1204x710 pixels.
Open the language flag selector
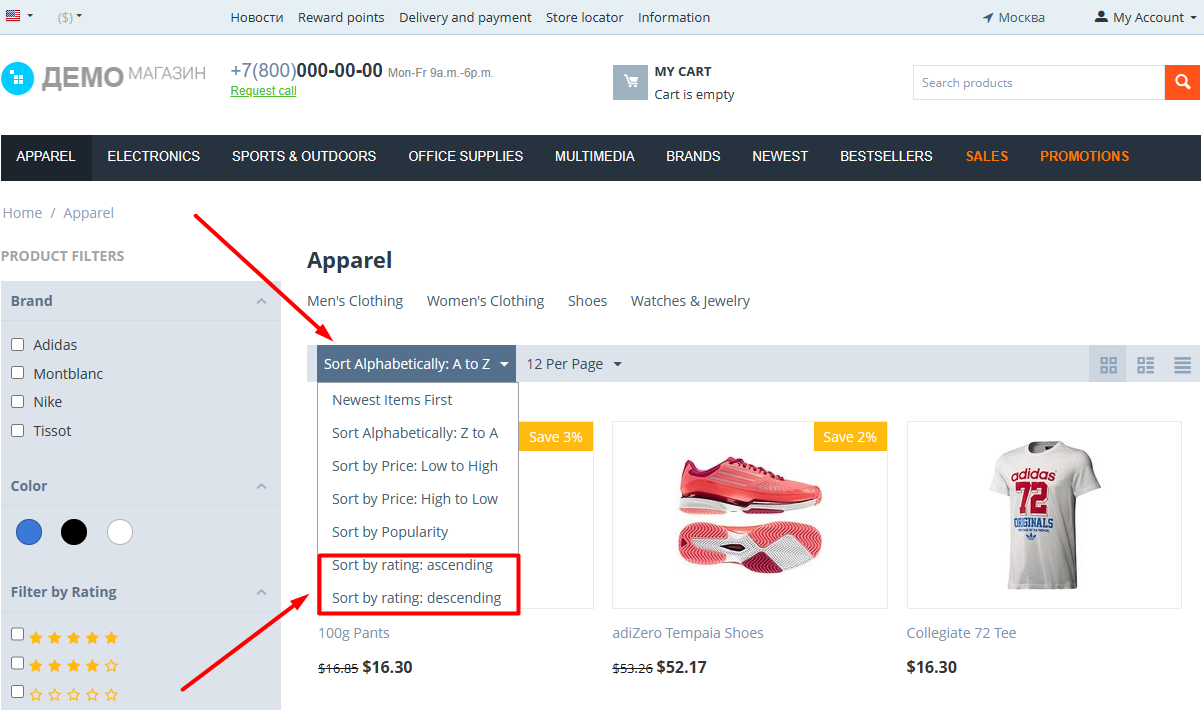point(18,17)
